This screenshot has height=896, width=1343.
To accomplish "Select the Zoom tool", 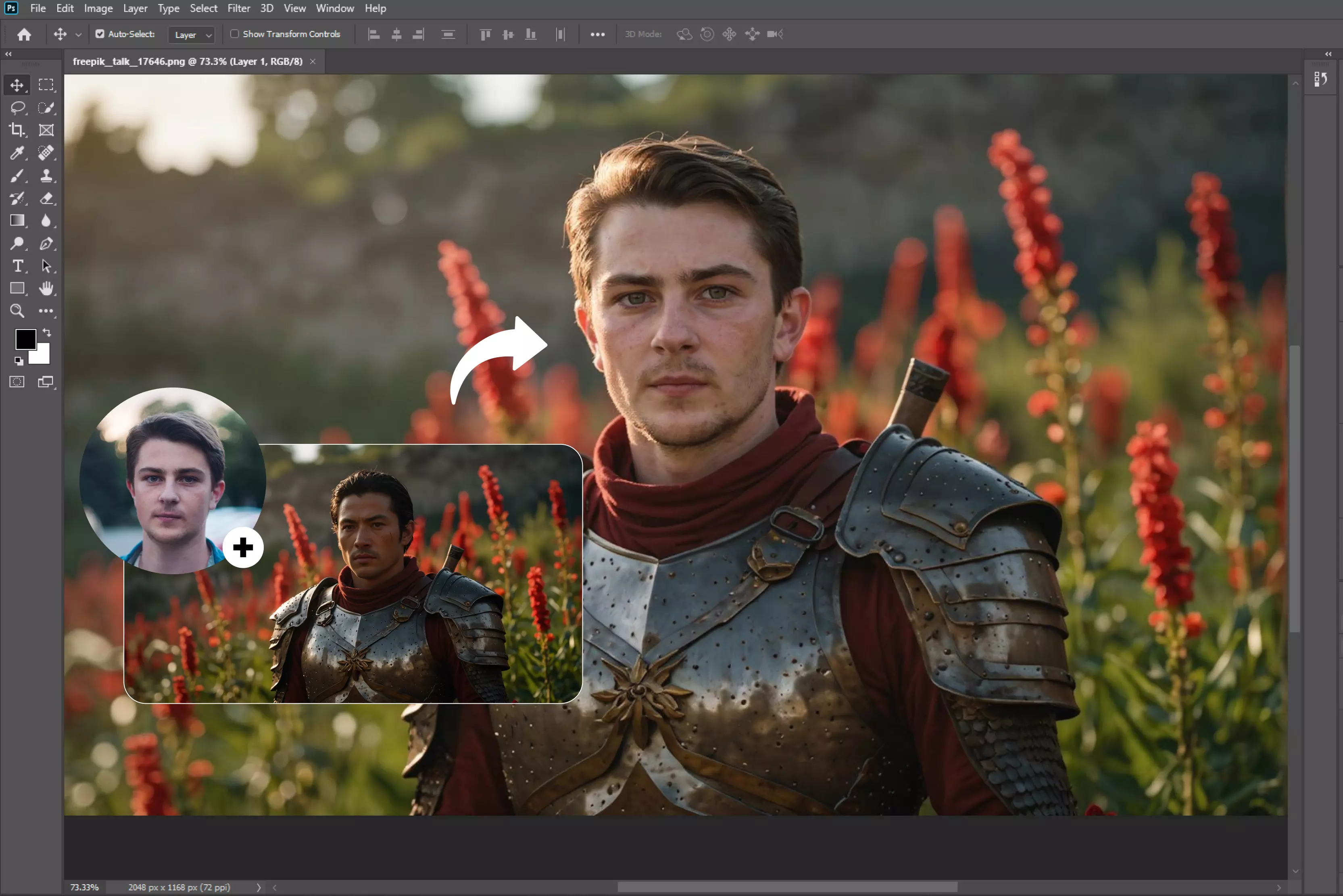I will (x=17, y=311).
